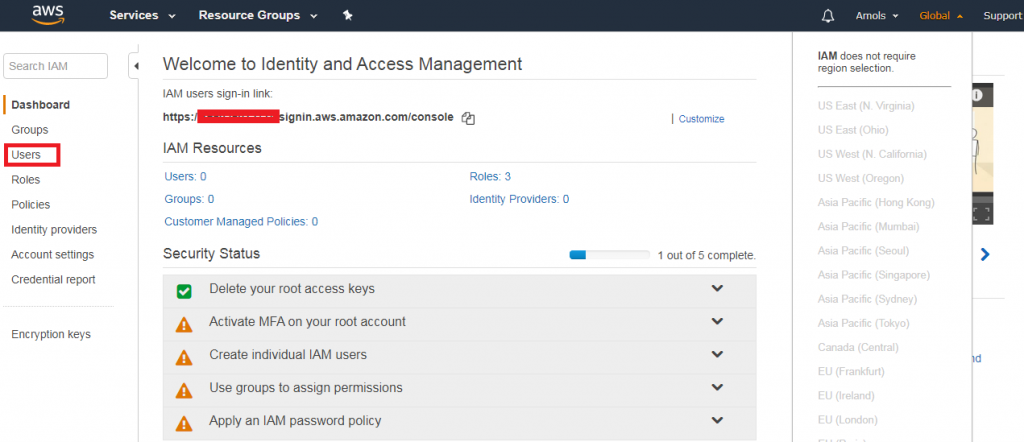The height and width of the screenshot is (442, 1024).
Task: Open the notifications bell
Action: [827, 16]
